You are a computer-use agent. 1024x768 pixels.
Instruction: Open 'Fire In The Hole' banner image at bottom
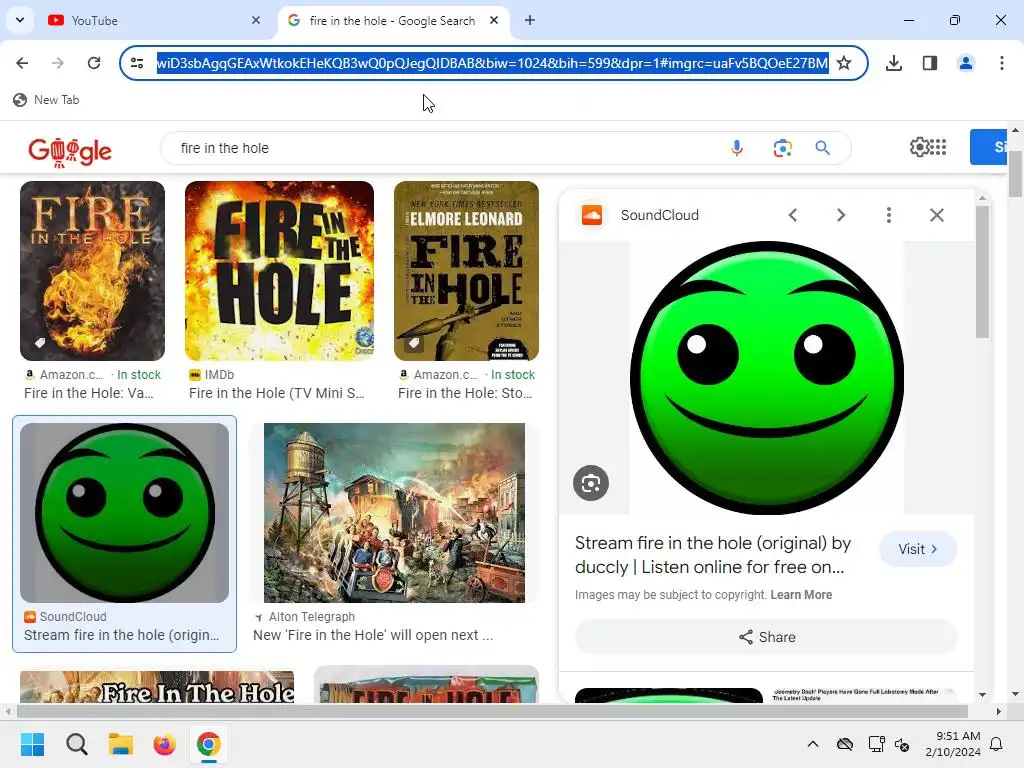tap(157, 687)
